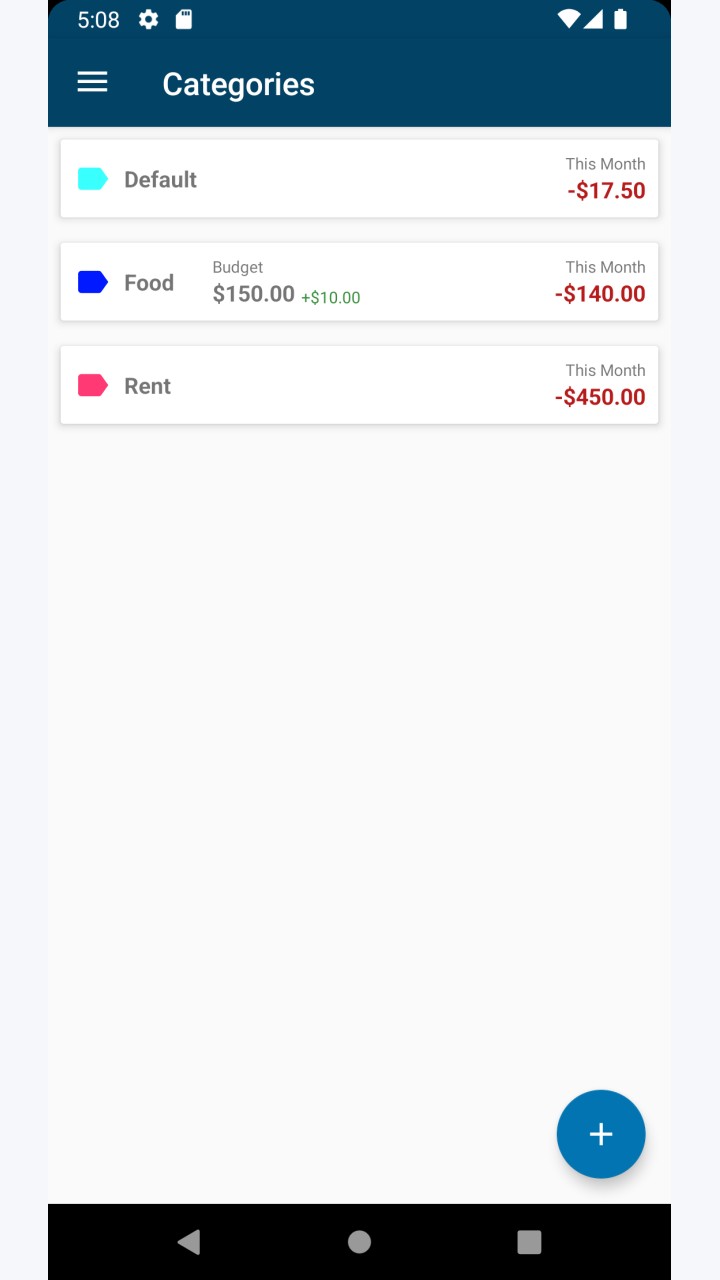This screenshot has width=720, height=1280.
Task: Tap the -$140.00 Food monthly total
Action: [x=600, y=294]
